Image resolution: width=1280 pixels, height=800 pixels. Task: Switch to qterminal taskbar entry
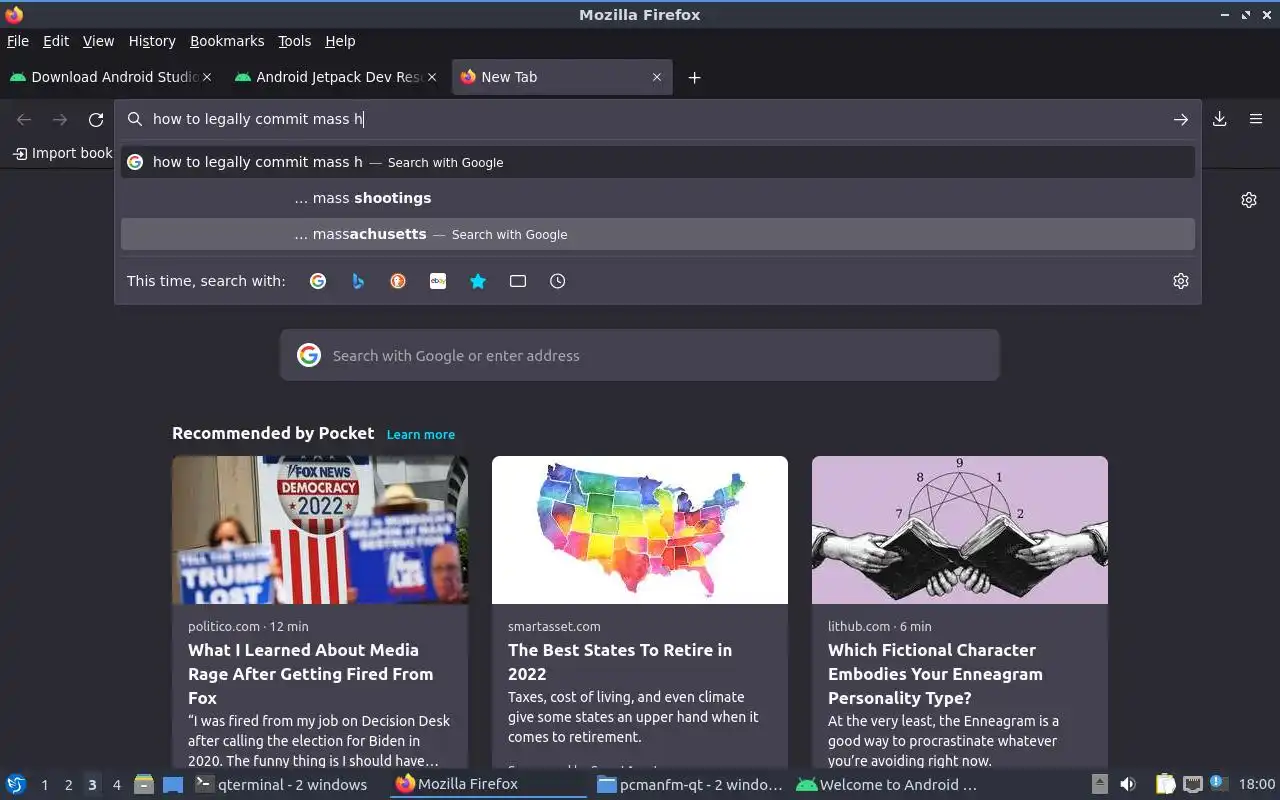tap(281, 785)
